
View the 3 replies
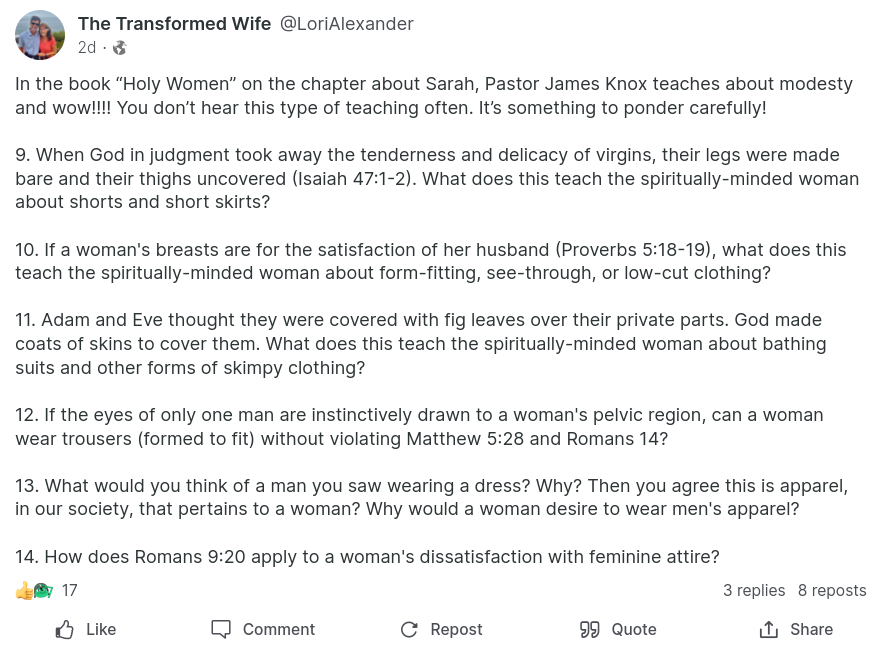click(x=754, y=591)
